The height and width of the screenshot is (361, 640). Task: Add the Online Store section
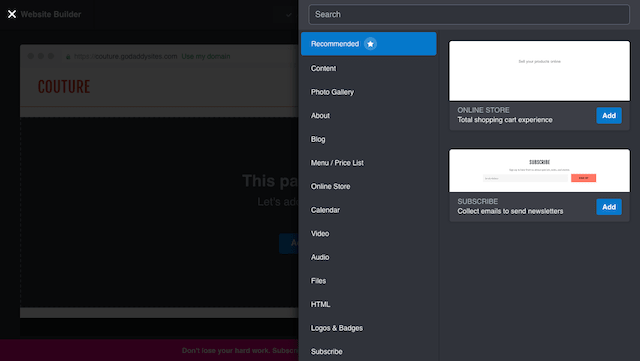click(609, 116)
